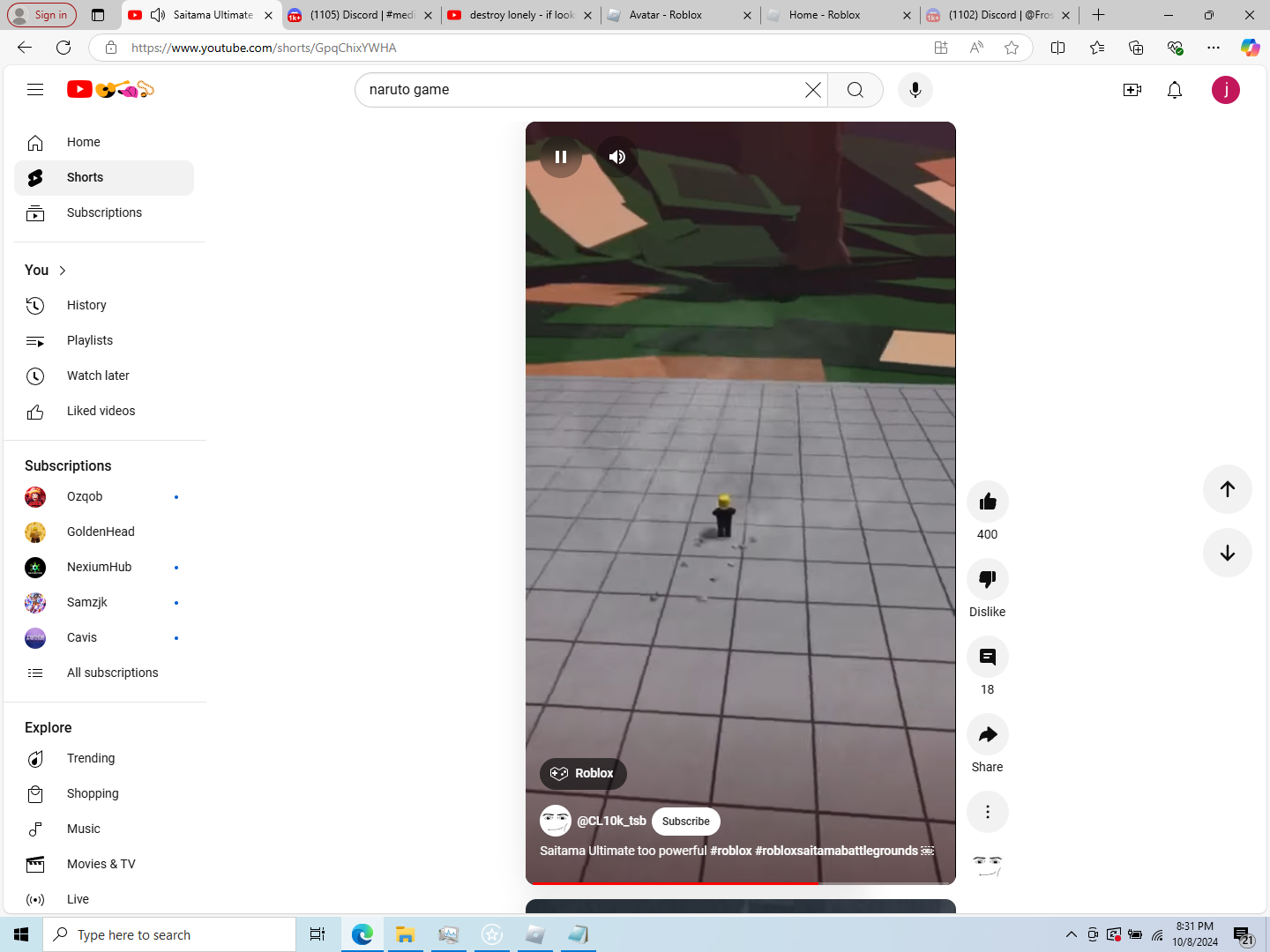The height and width of the screenshot is (952, 1270).
Task: Click the Roblox game tag
Action: coord(583,773)
